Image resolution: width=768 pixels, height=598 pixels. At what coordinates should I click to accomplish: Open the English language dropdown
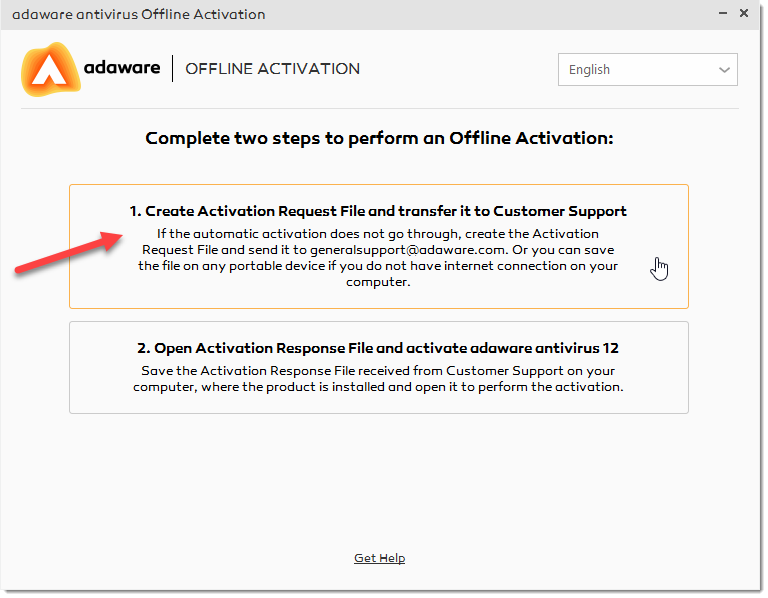[x=648, y=70]
